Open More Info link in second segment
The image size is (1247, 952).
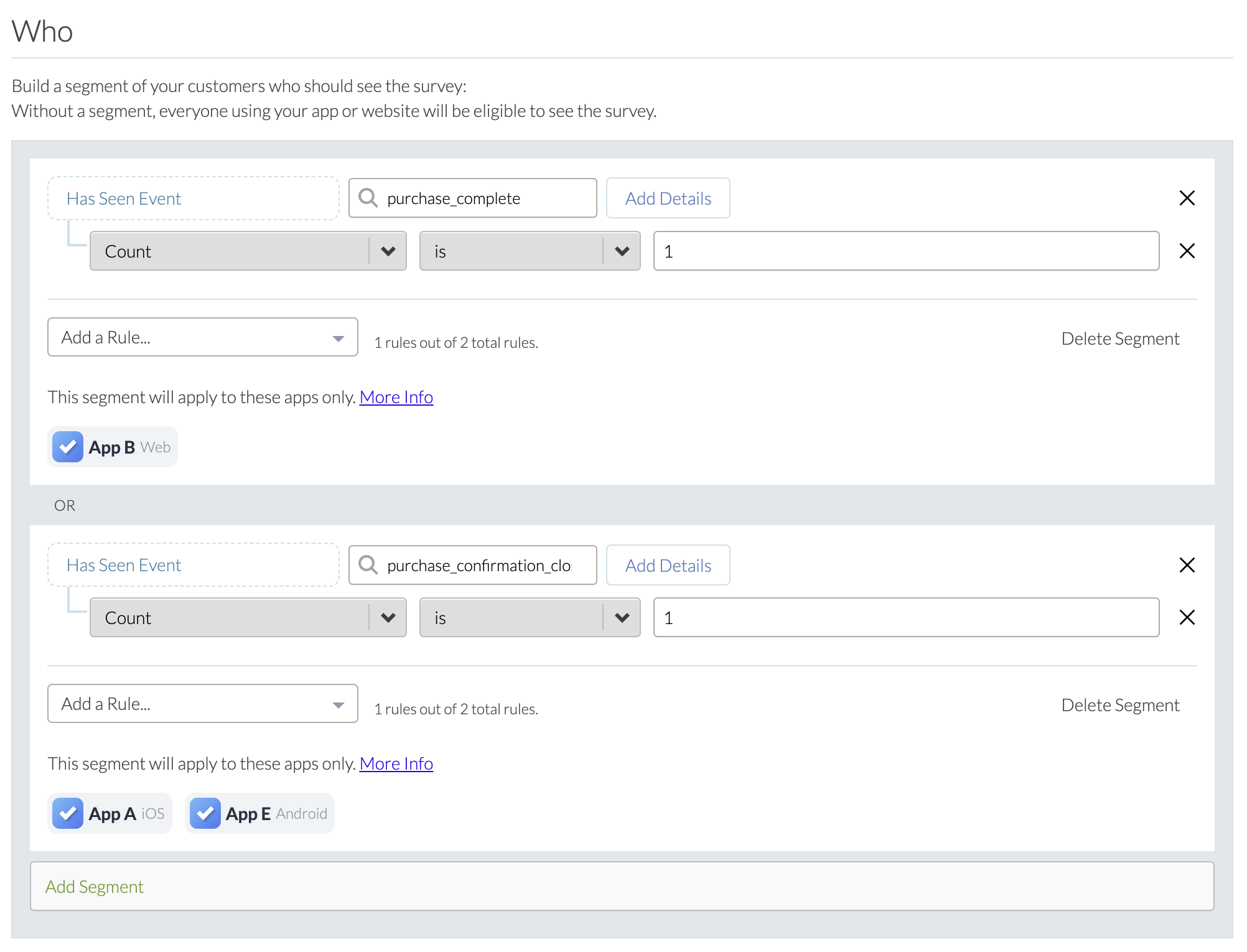pos(396,763)
